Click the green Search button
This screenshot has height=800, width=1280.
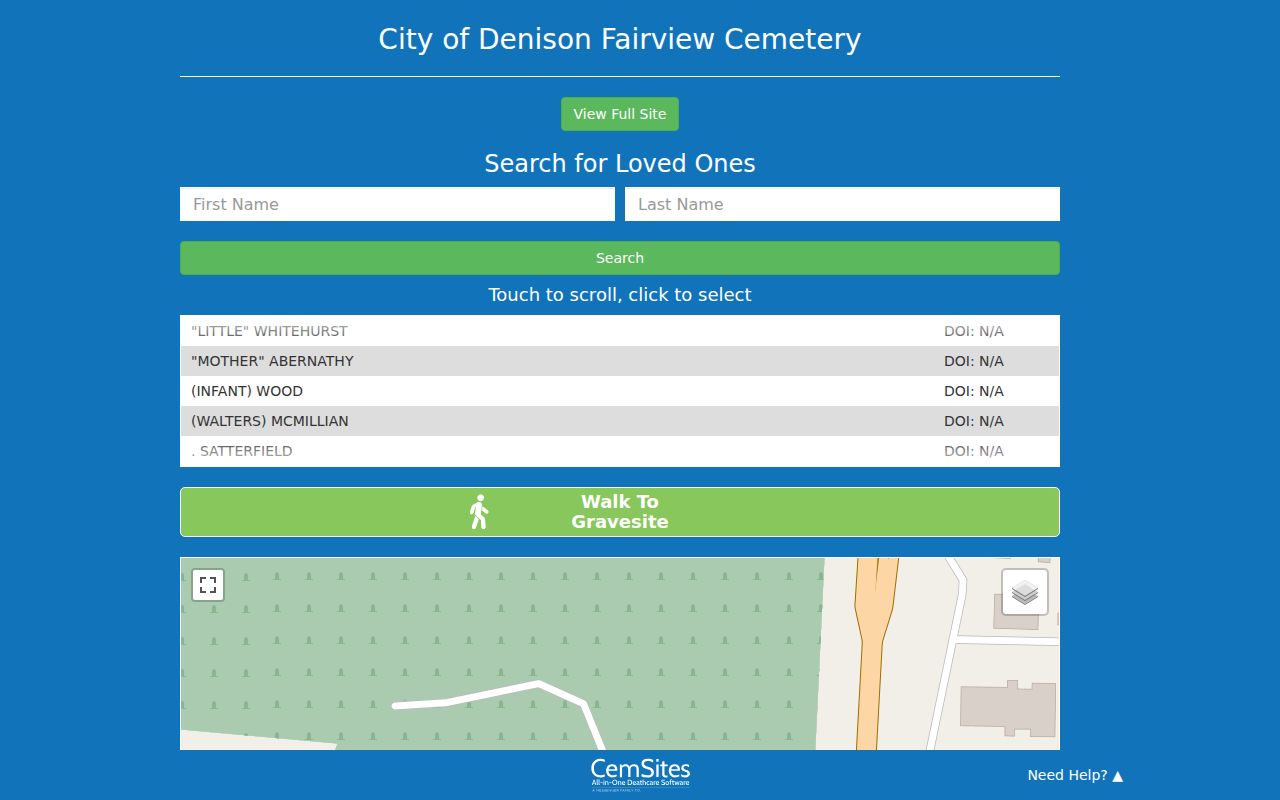point(620,258)
